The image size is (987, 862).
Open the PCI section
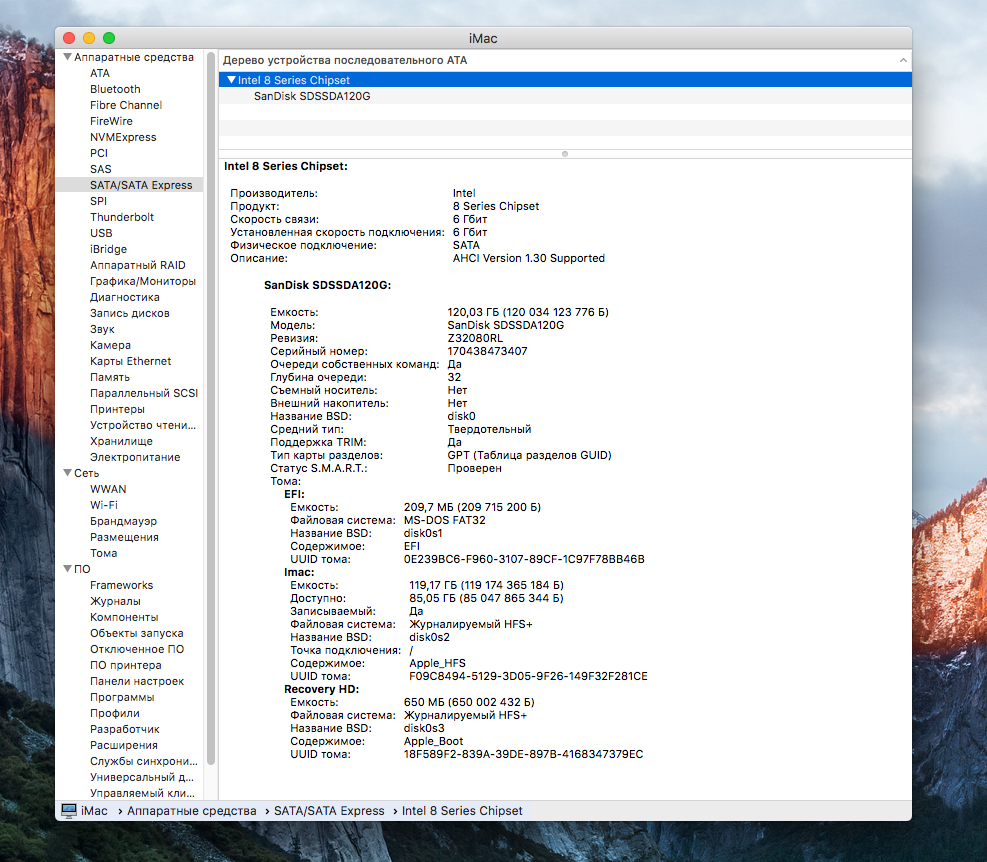tap(99, 153)
